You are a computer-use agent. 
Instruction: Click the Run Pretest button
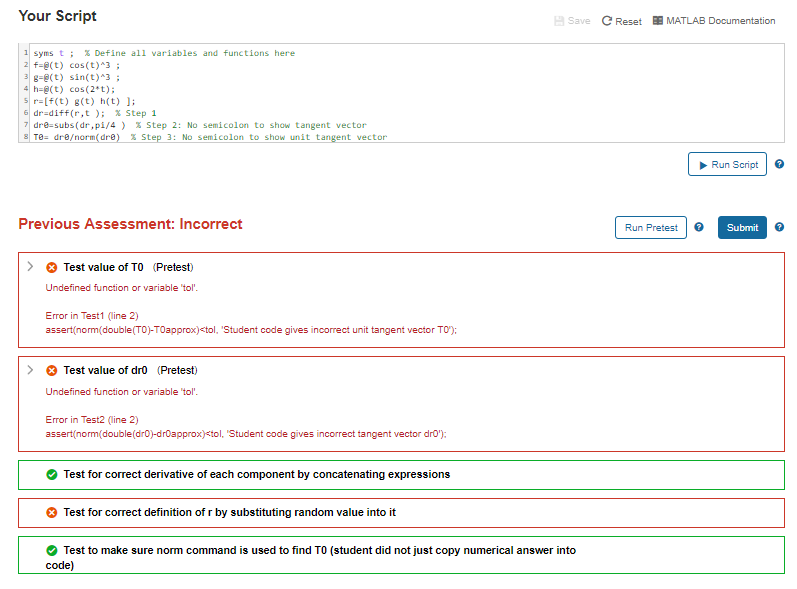pyautogui.click(x=651, y=227)
